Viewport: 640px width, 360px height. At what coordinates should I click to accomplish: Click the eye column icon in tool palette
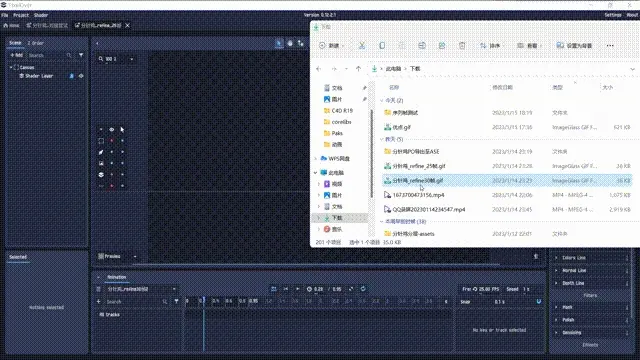coord(111,130)
